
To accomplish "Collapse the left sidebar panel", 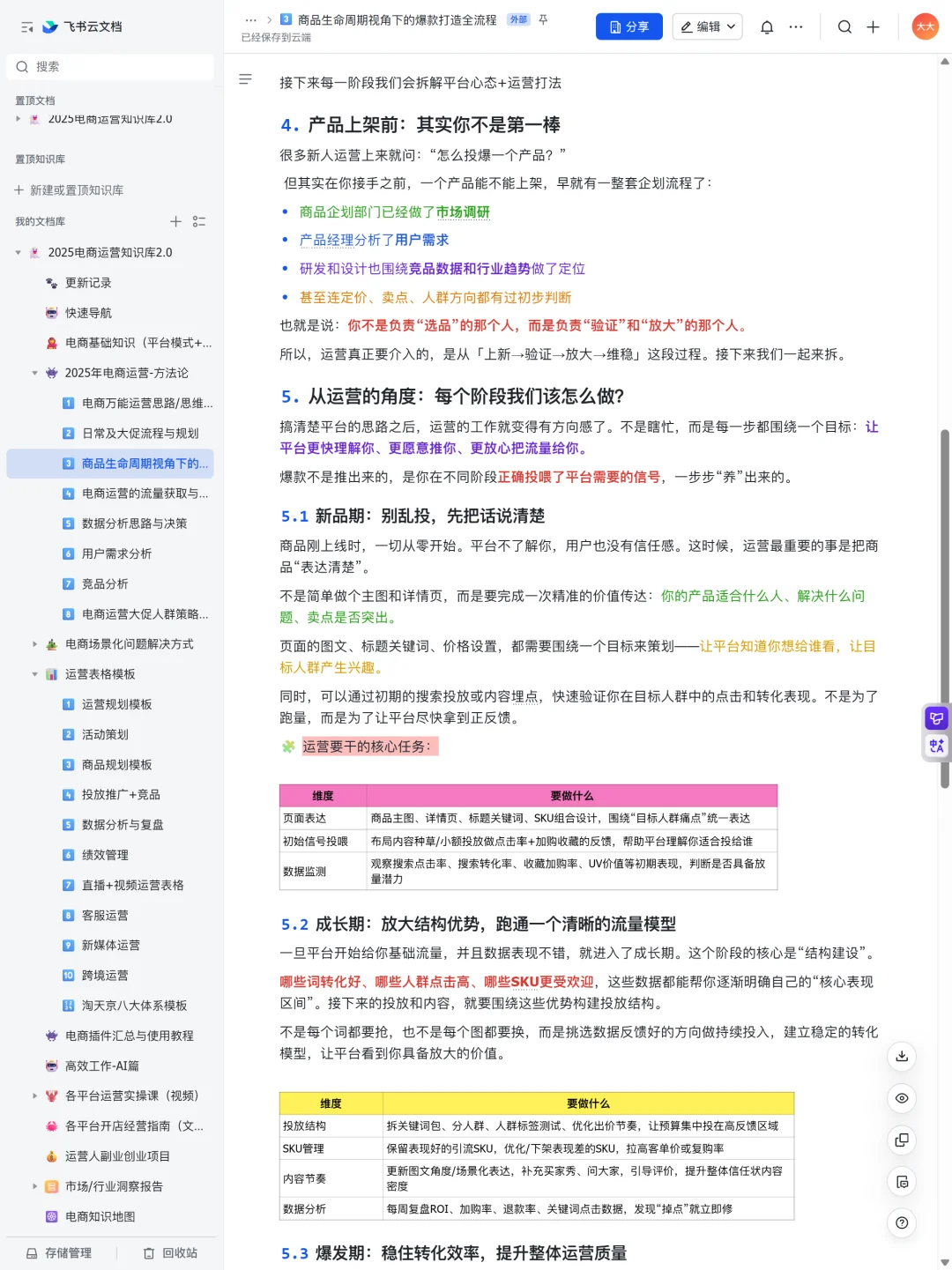I will pyautogui.click(x=26, y=27).
